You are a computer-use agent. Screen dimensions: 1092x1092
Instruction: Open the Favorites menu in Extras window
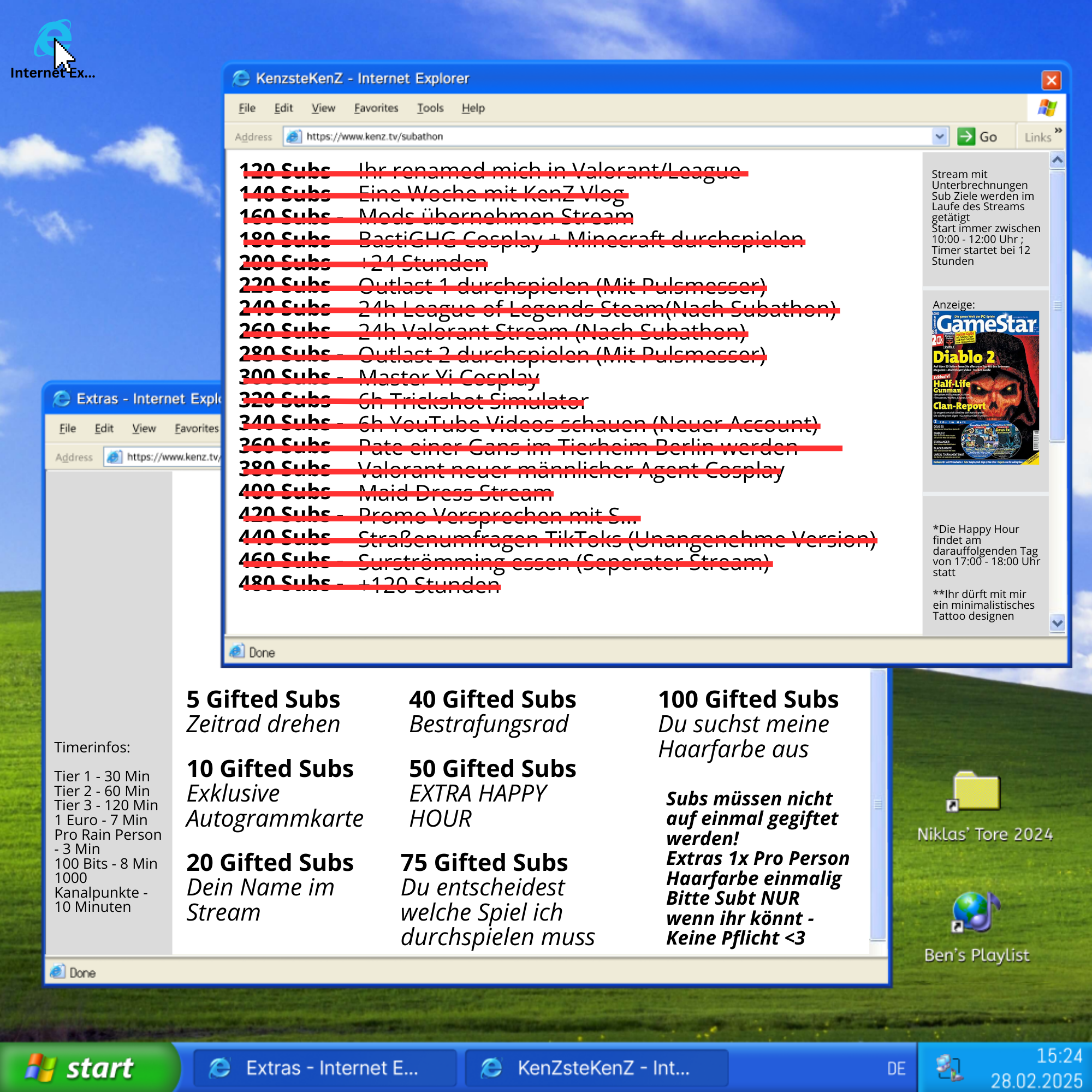[x=195, y=429]
